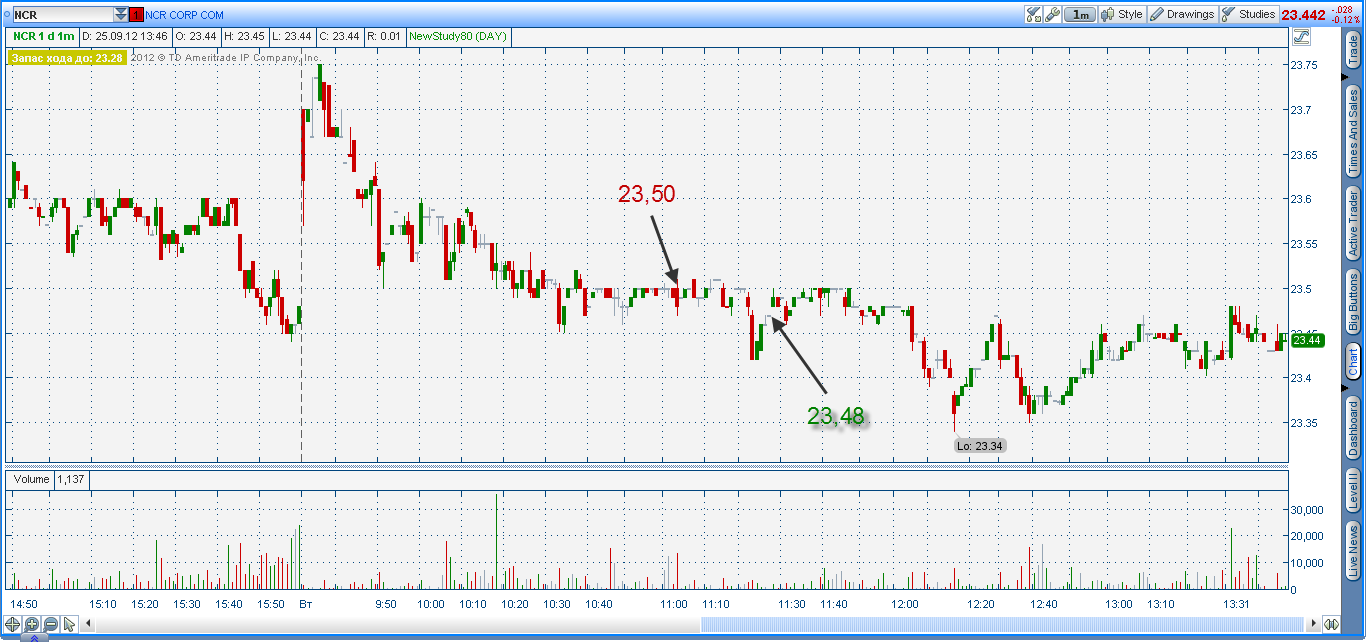This screenshot has height=642, width=1366.
Task: Open the Drawings tools menu
Action: click(1181, 14)
